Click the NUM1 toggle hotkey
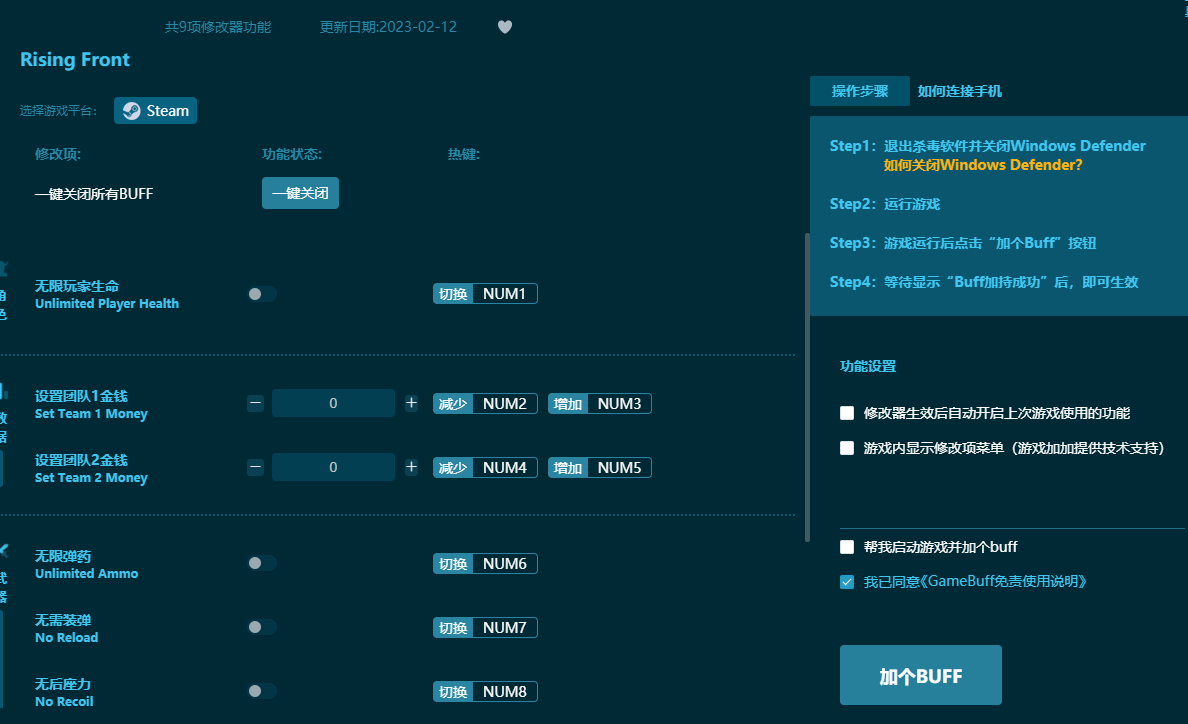1188x724 pixels. pyautogui.click(x=485, y=294)
